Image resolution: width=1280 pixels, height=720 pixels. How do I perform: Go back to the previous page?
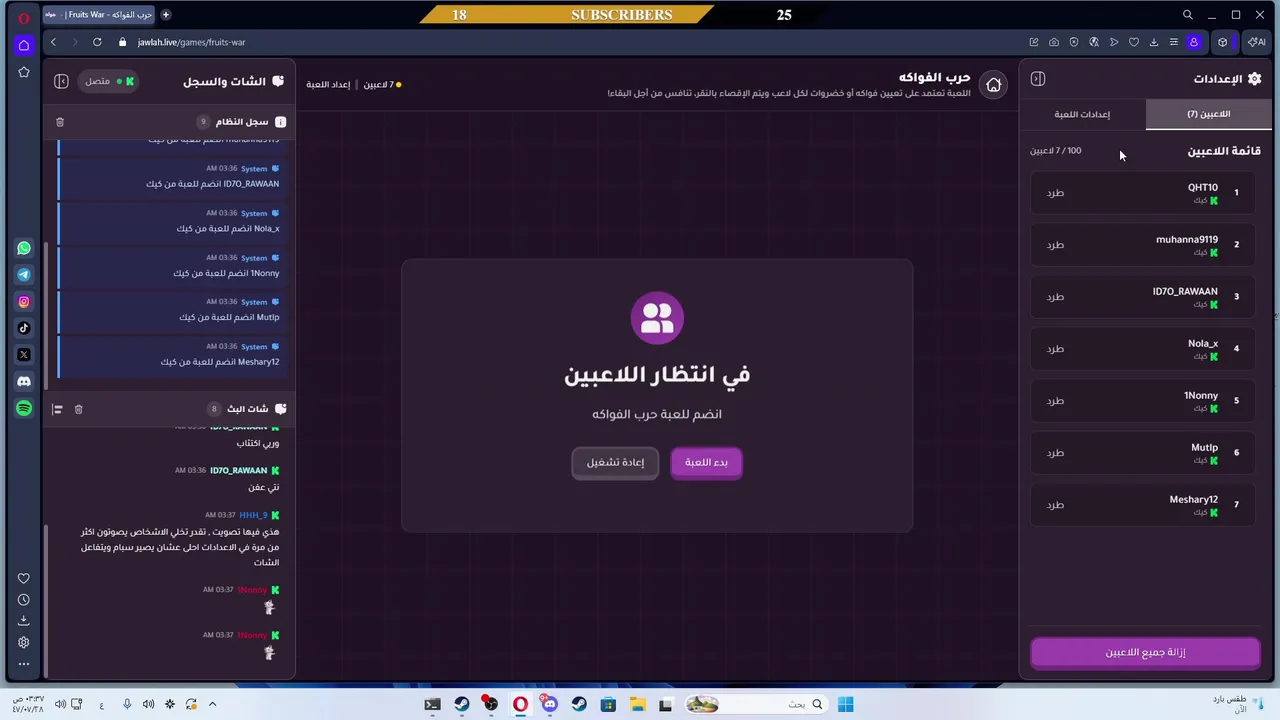(53, 42)
